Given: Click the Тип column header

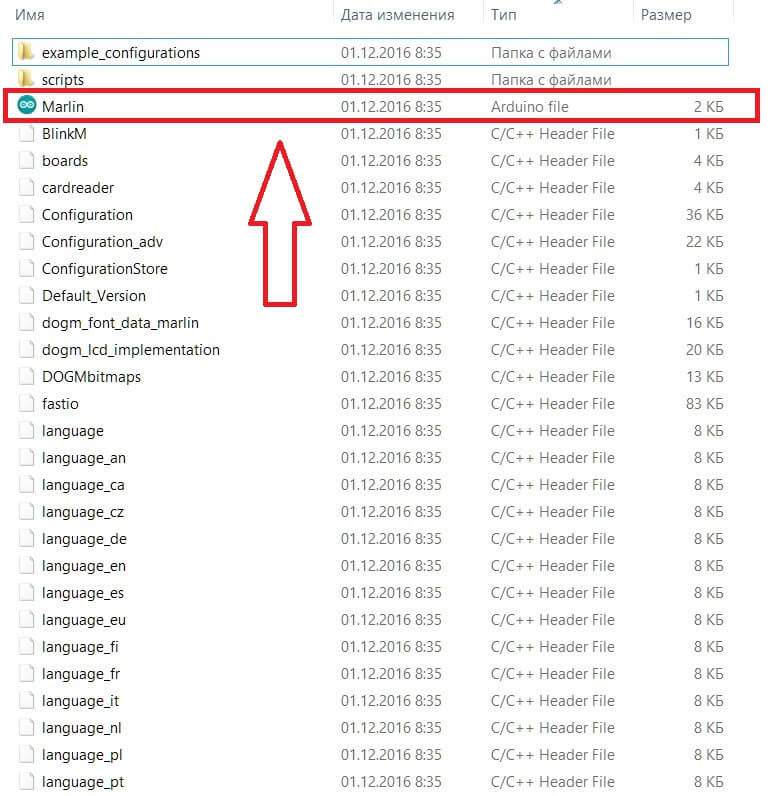Looking at the screenshot, I should pos(502,15).
